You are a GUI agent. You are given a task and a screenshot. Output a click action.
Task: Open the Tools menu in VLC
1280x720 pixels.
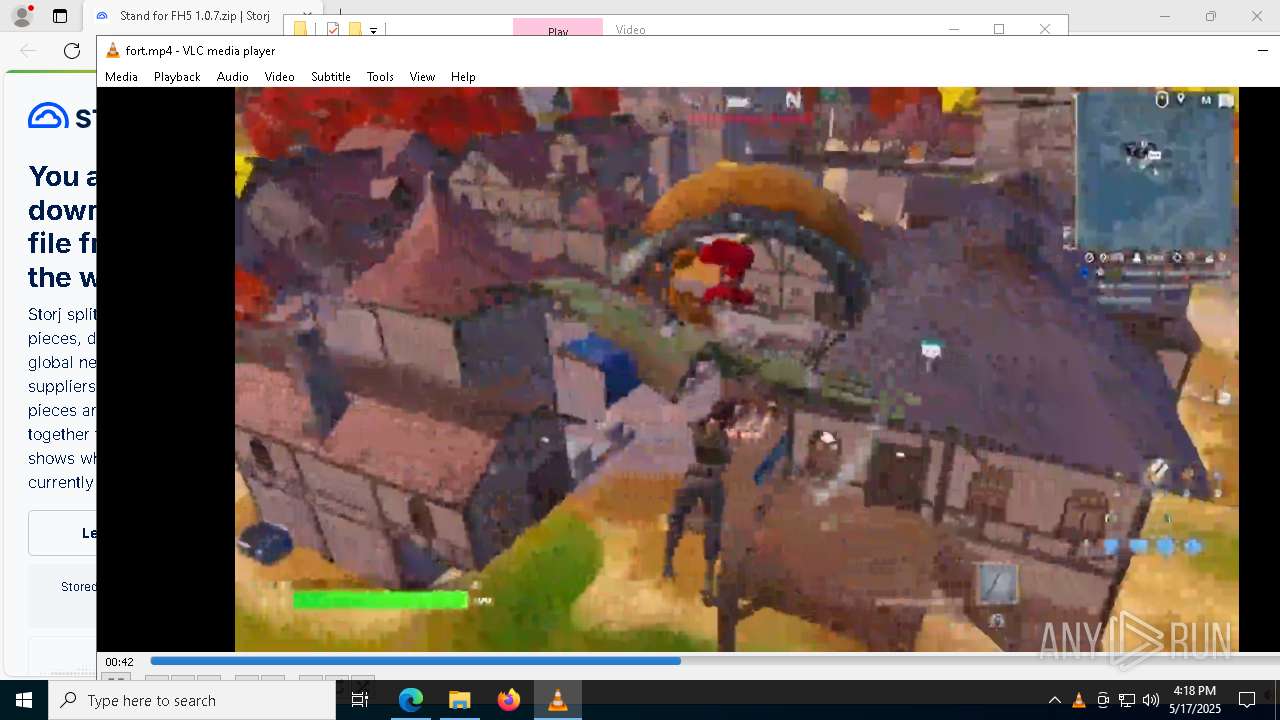pos(380,77)
